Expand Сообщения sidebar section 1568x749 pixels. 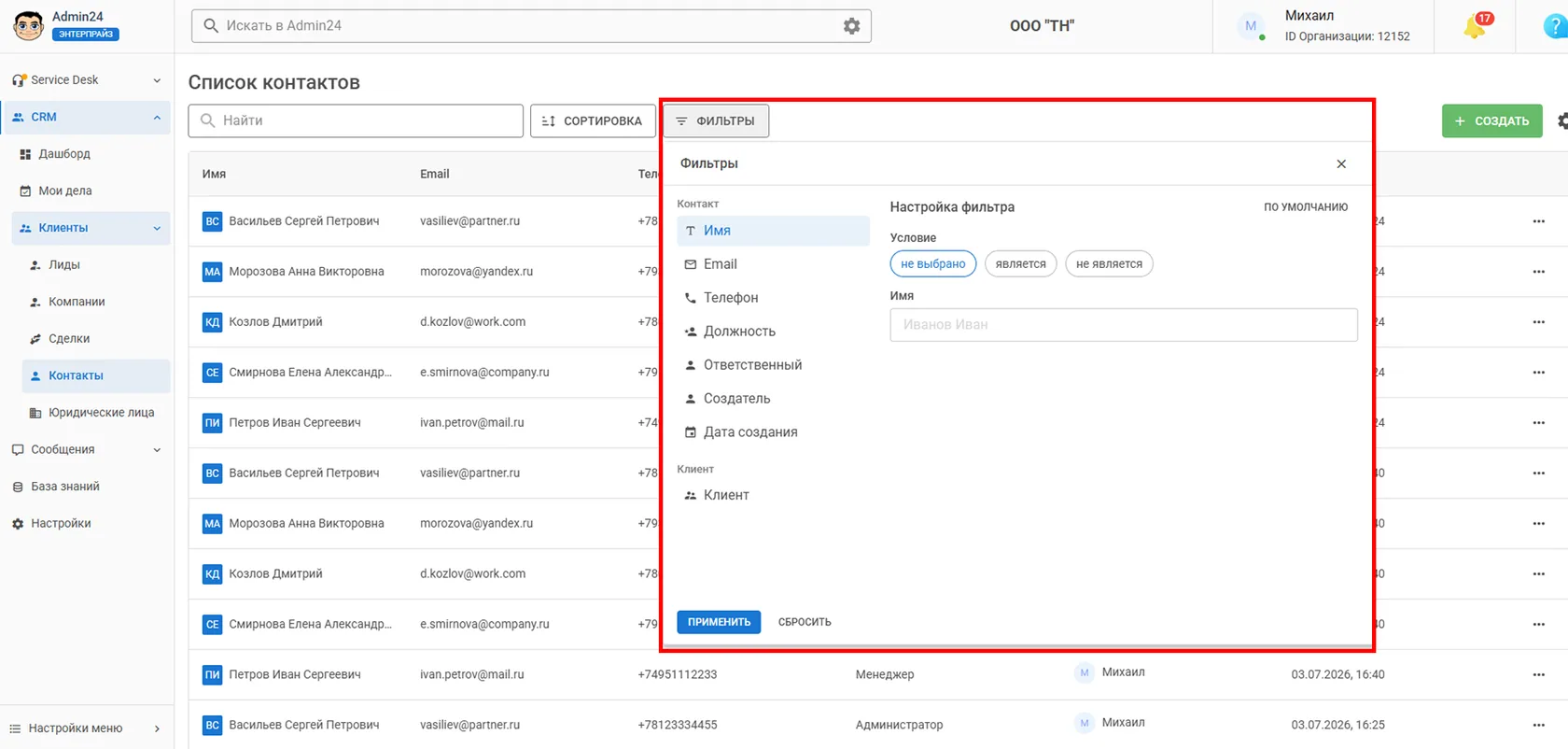click(x=157, y=449)
